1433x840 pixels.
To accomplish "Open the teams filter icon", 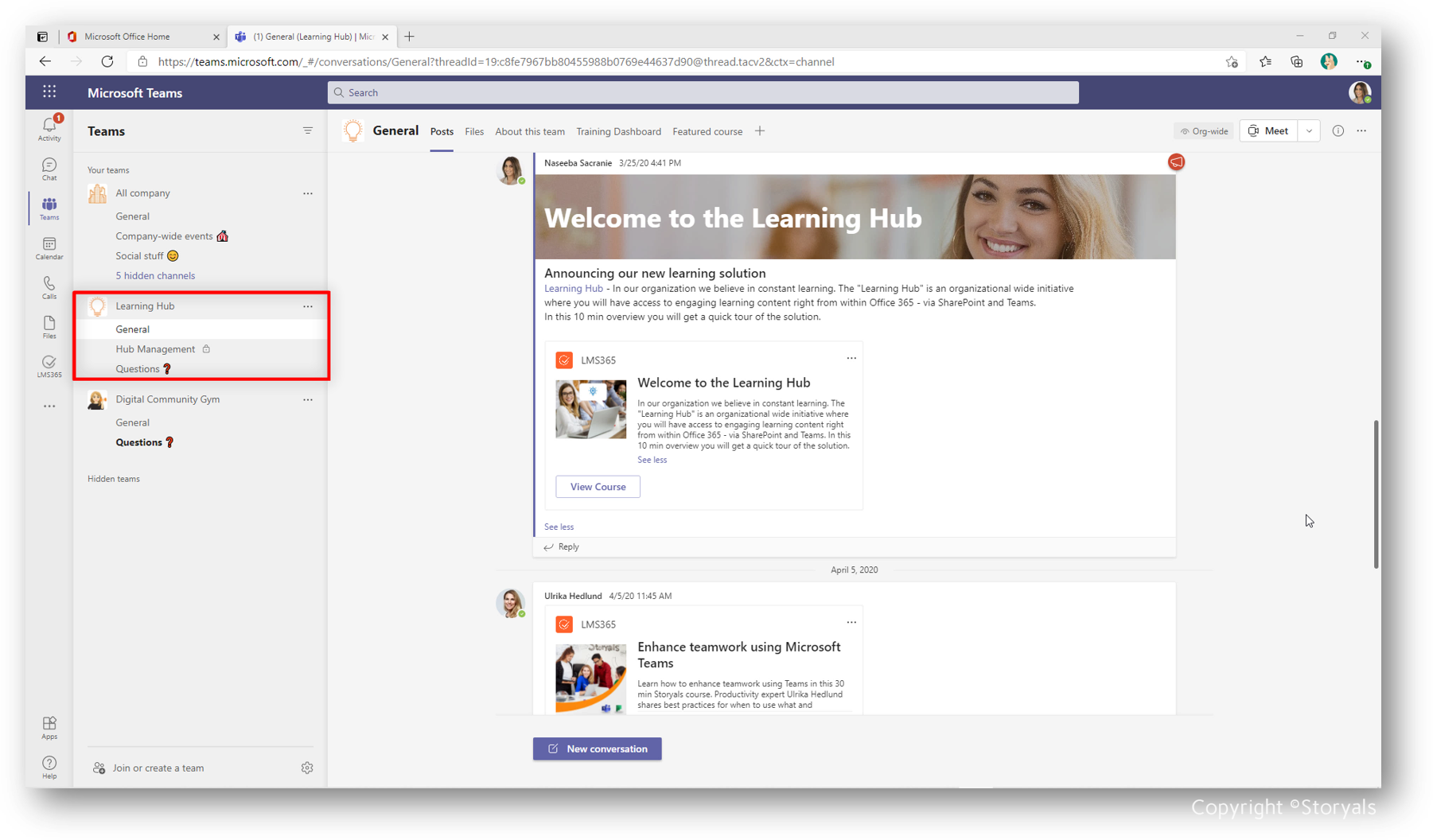I will [x=308, y=130].
